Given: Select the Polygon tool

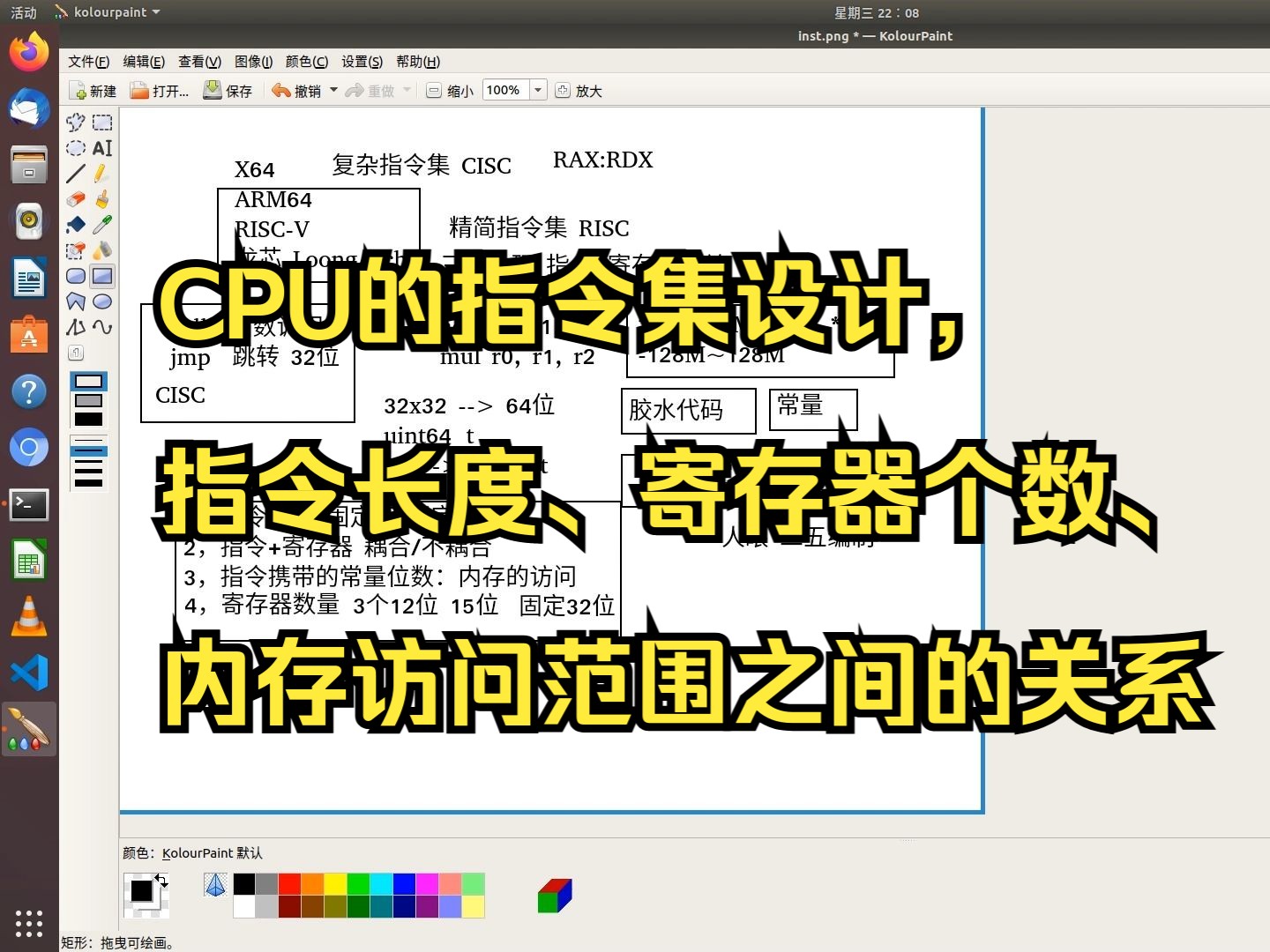Looking at the screenshot, I should (76, 301).
